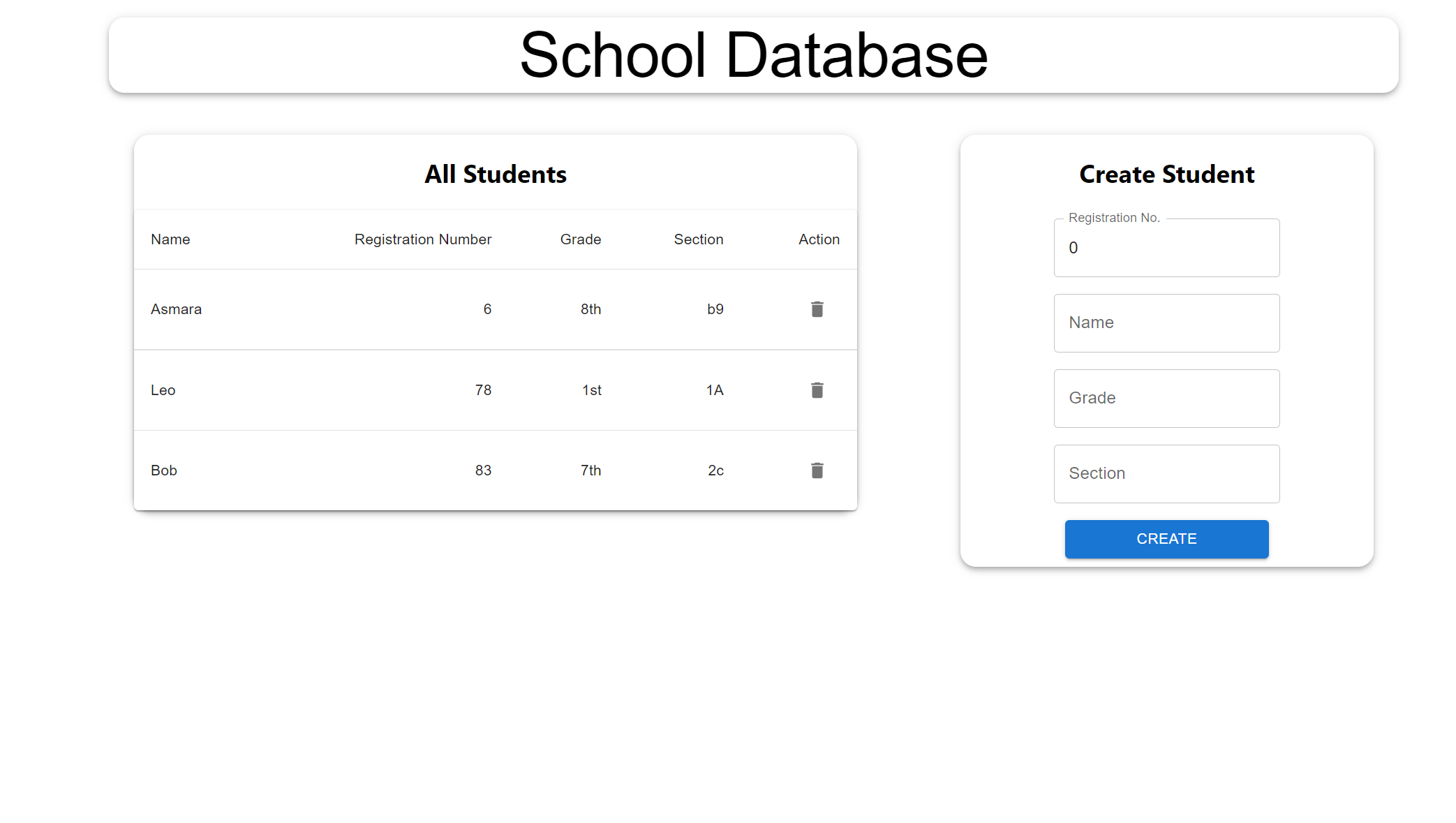Click the trash icon beside registration number 78
1456x823 pixels.
[817, 390]
